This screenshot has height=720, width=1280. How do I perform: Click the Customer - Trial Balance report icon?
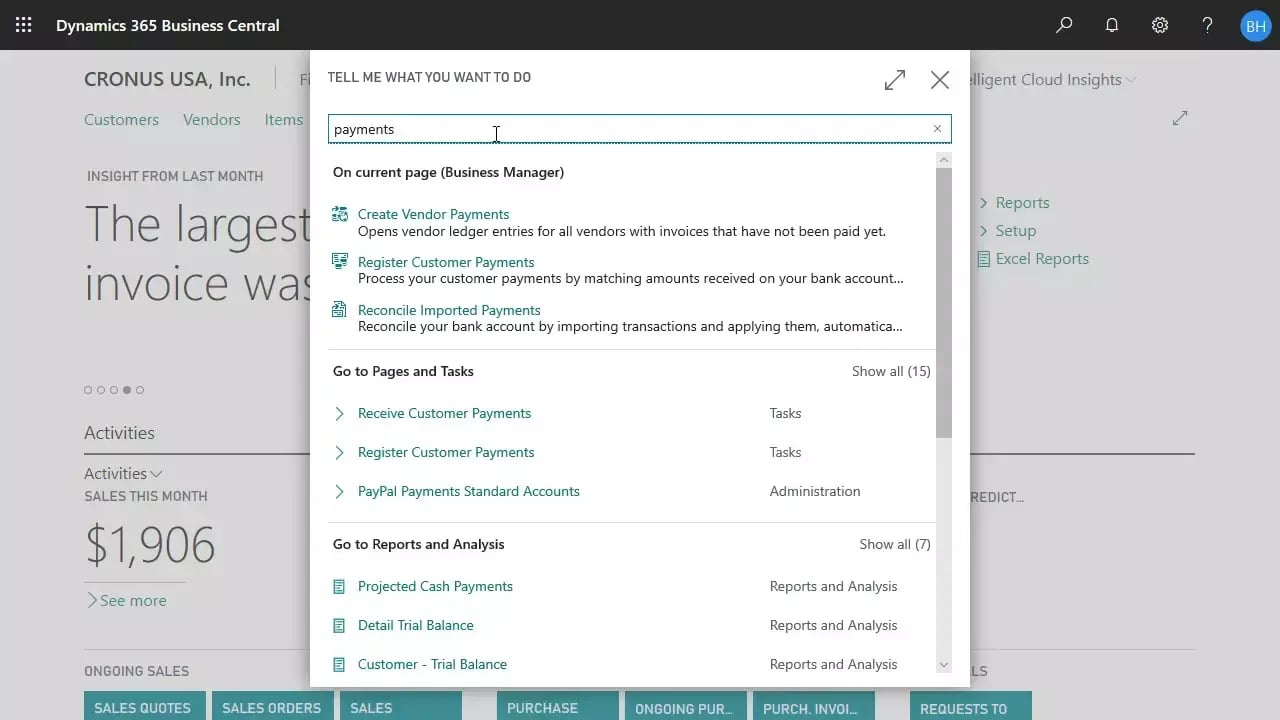339,664
